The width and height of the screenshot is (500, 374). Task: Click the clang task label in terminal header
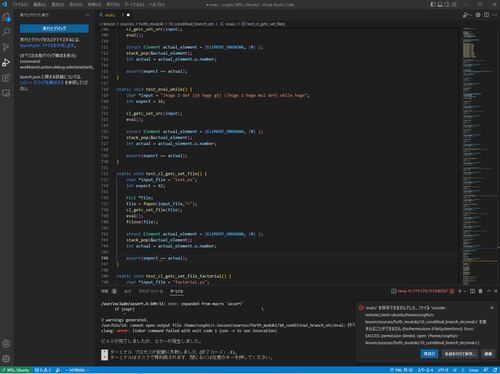[422, 291]
